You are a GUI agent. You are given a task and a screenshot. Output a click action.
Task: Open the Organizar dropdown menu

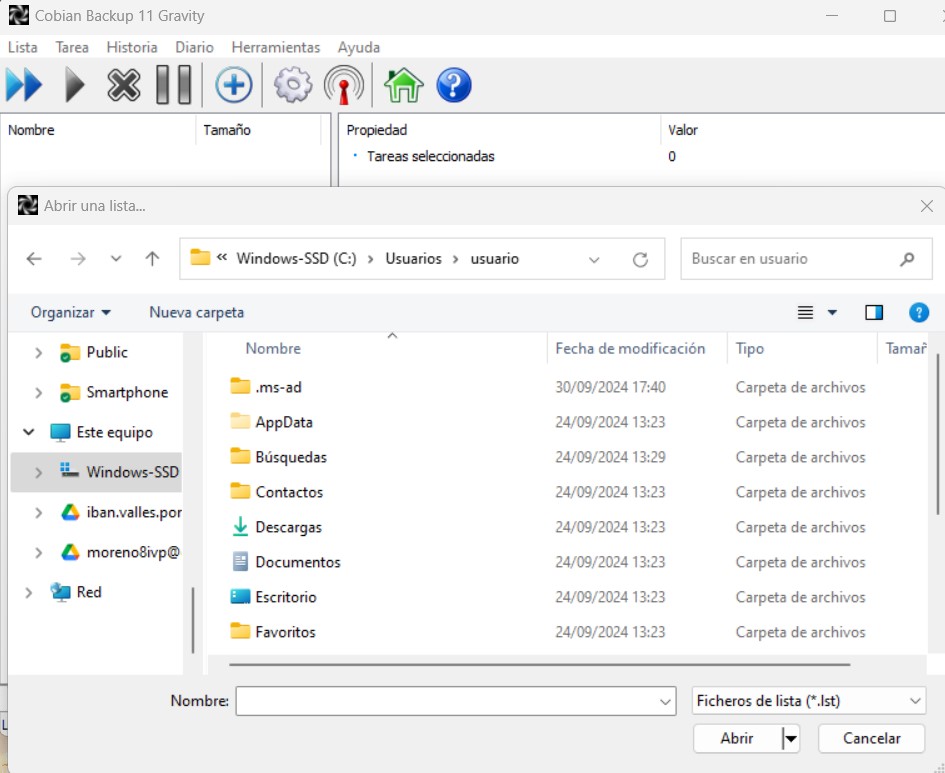click(x=71, y=313)
